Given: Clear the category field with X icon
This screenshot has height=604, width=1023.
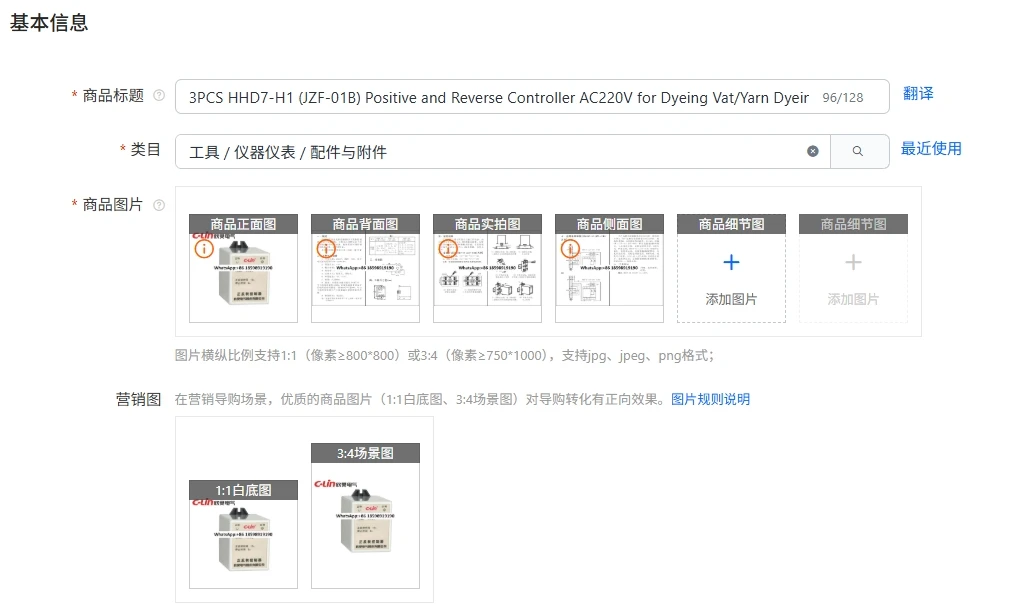Looking at the screenshot, I should click(812, 151).
